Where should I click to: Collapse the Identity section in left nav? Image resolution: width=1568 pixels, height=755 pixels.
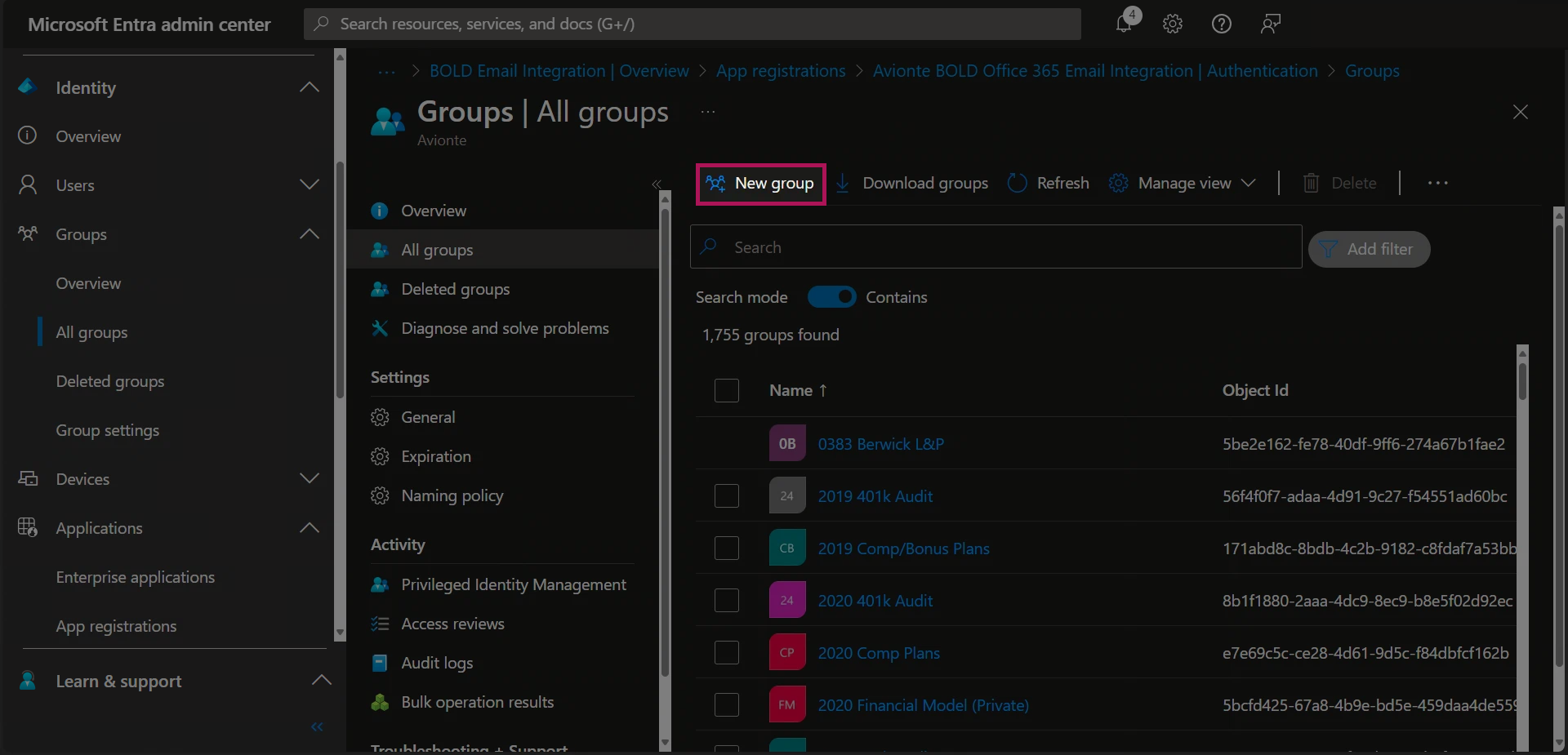click(x=310, y=87)
